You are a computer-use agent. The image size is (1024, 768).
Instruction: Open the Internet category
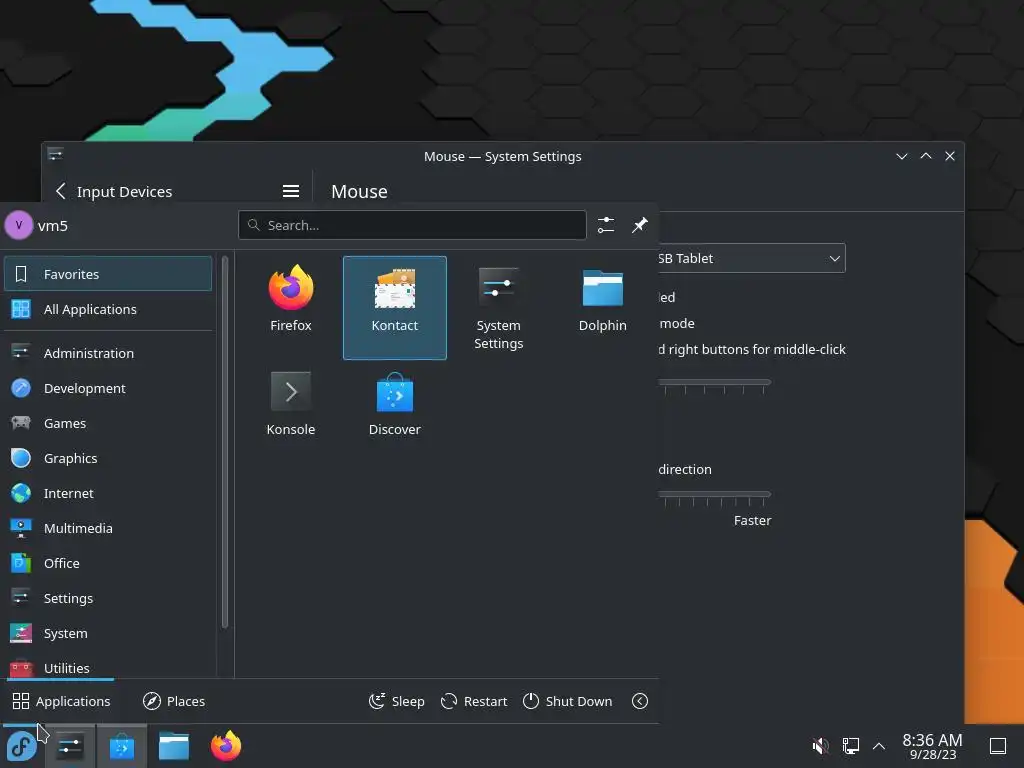click(108, 493)
